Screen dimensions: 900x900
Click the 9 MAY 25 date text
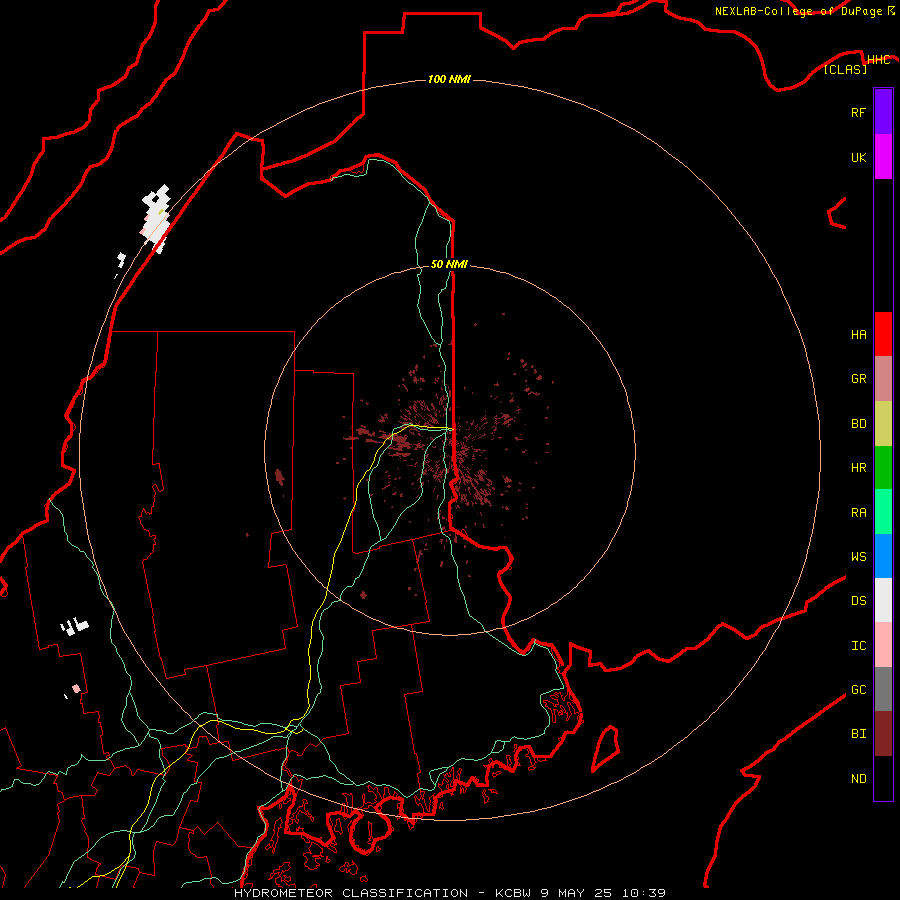point(576,893)
